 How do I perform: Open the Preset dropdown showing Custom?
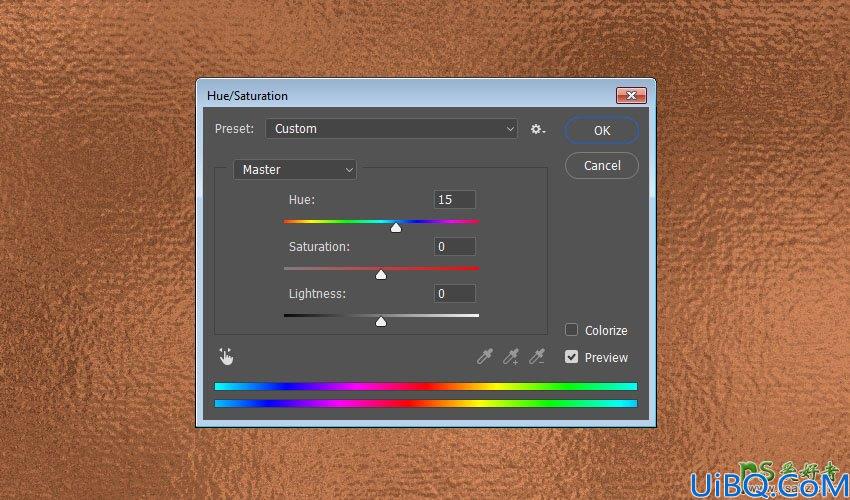click(x=391, y=129)
